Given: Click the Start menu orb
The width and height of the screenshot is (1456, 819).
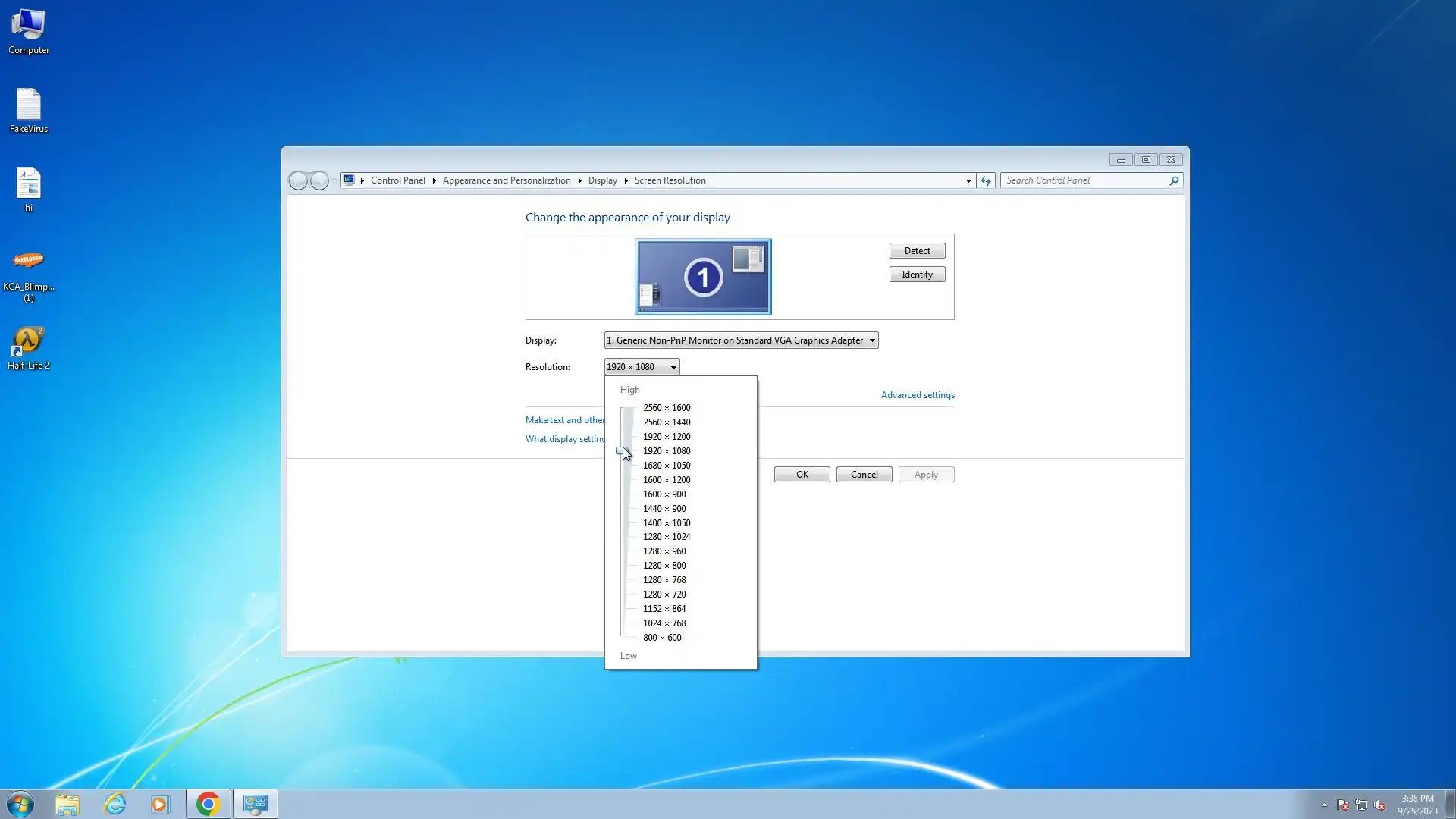Looking at the screenshot, I should tap(20, 804).
